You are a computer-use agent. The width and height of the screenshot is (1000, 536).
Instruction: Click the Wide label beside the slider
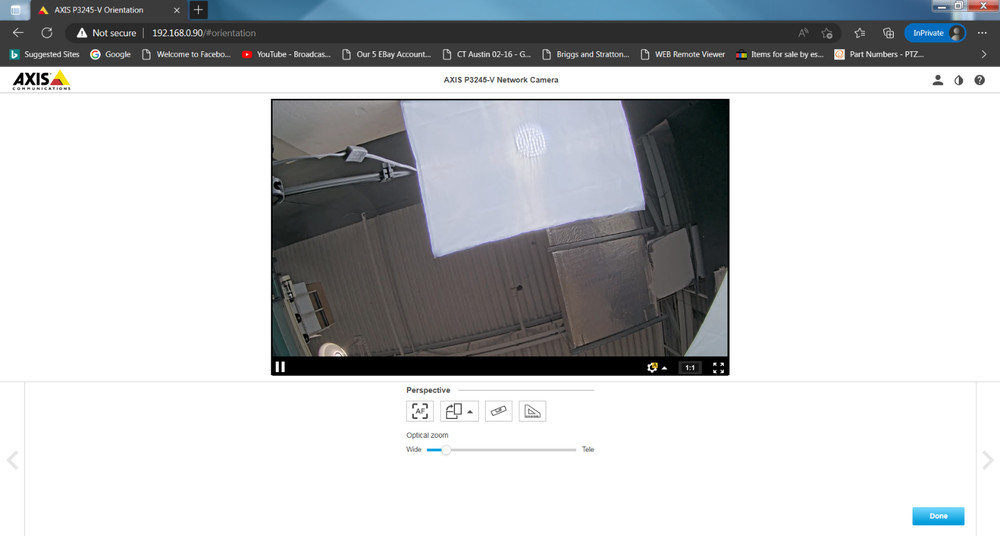tap(414, 449)
